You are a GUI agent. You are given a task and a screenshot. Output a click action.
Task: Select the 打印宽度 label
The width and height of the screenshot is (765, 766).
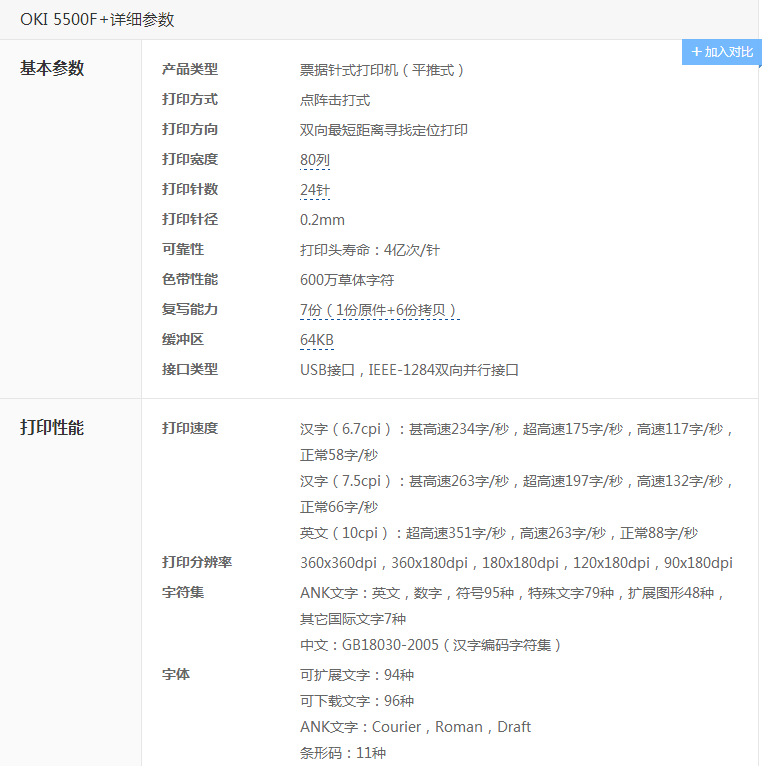(x=190, y=159)
